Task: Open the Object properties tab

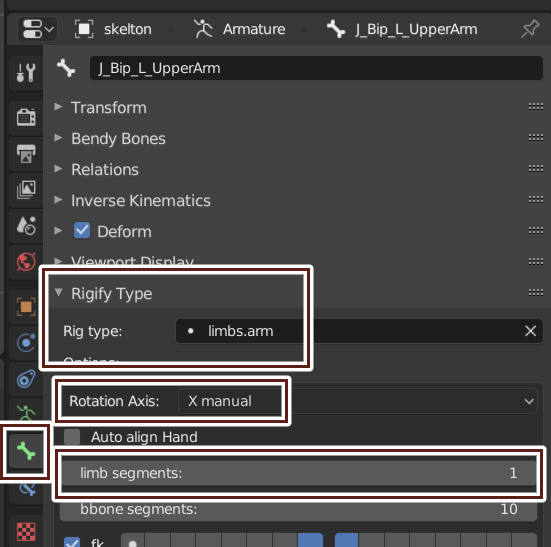Action: (26, 307)
